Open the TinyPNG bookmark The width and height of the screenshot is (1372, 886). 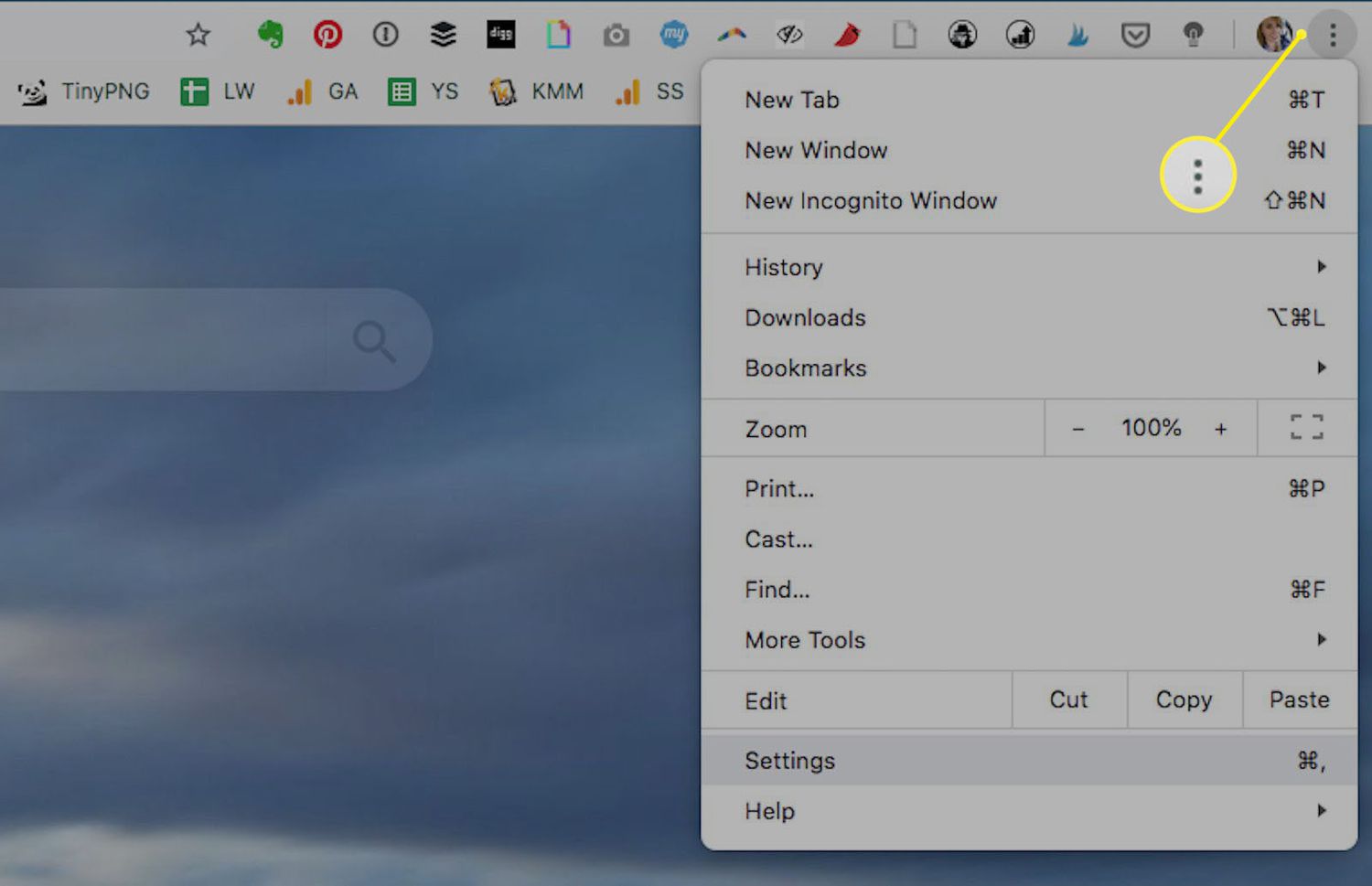click(x=84, y=91)
